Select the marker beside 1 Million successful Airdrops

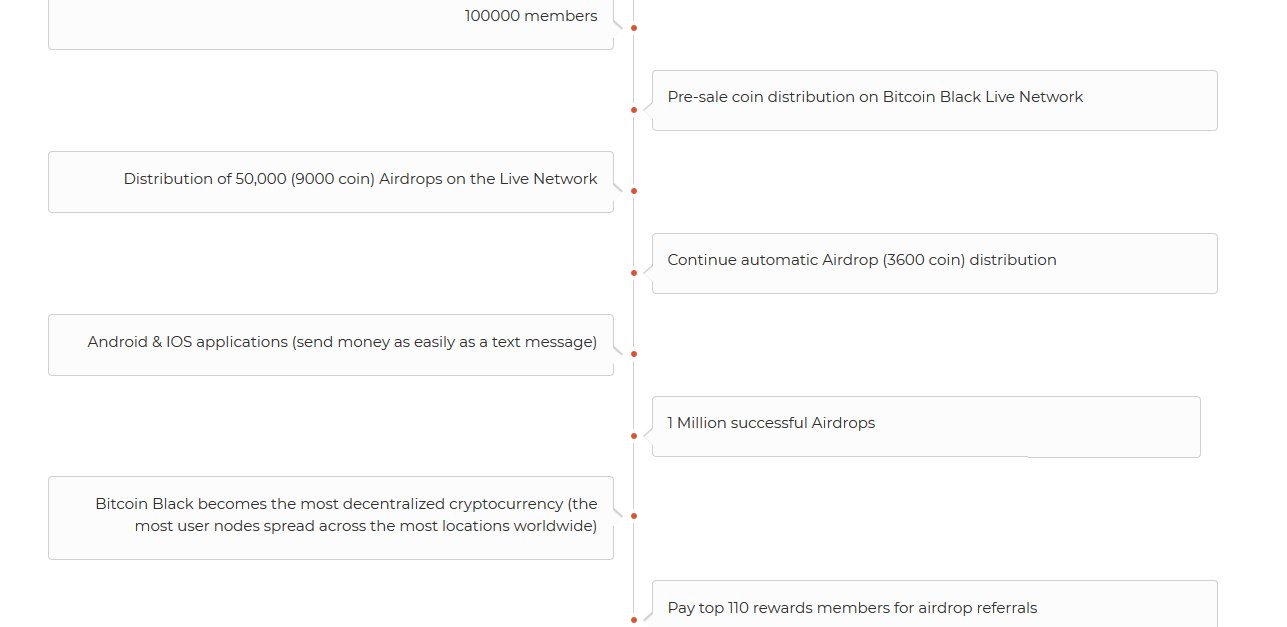click(634, 436)
